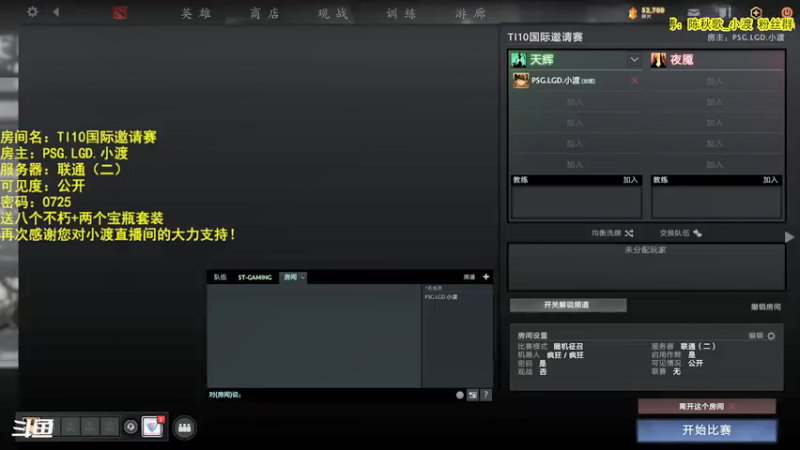This screenshot has height=450, width=800.
Task: Add a chat channel with the plus icon
Action: [486, 277]
